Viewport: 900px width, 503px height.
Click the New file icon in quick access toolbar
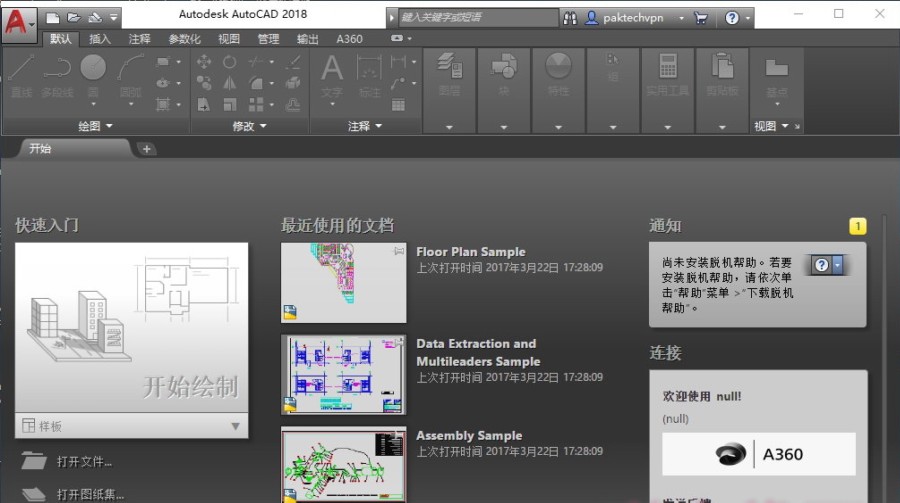tap(52, 17)
